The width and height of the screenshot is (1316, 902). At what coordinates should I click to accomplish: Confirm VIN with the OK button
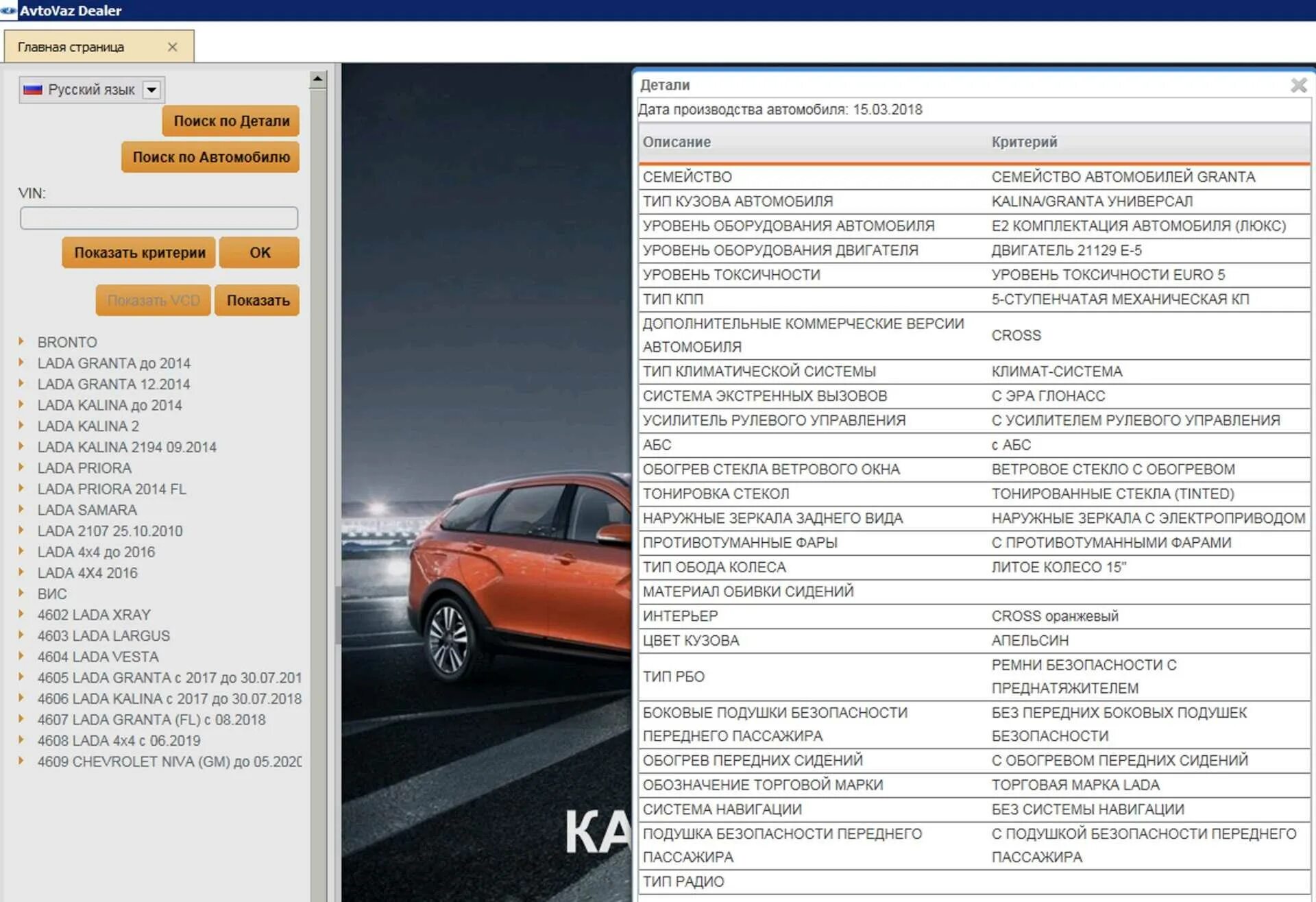point(260,252)
